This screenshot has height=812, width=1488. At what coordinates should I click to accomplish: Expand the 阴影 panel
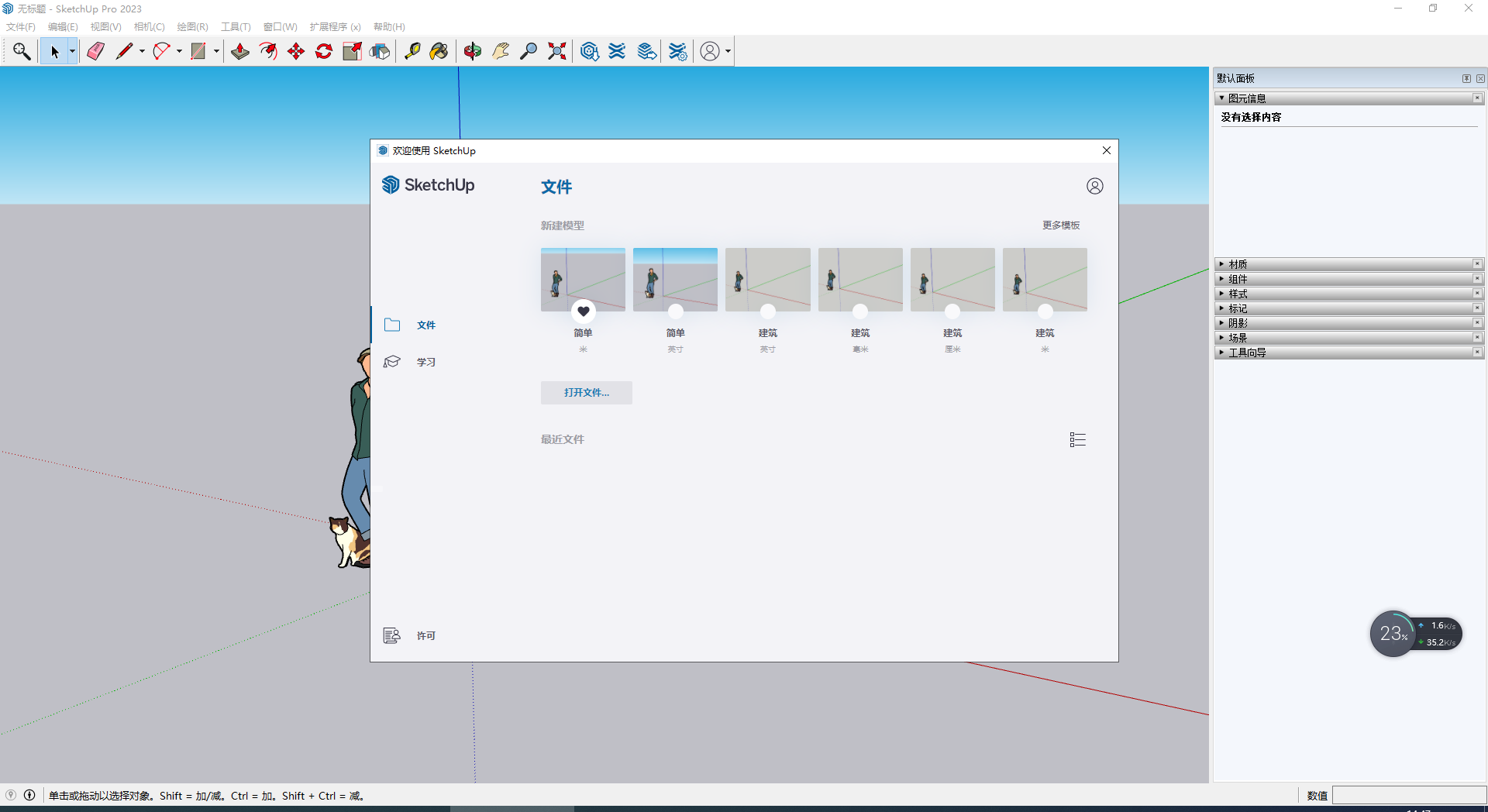click(1238, 323)
